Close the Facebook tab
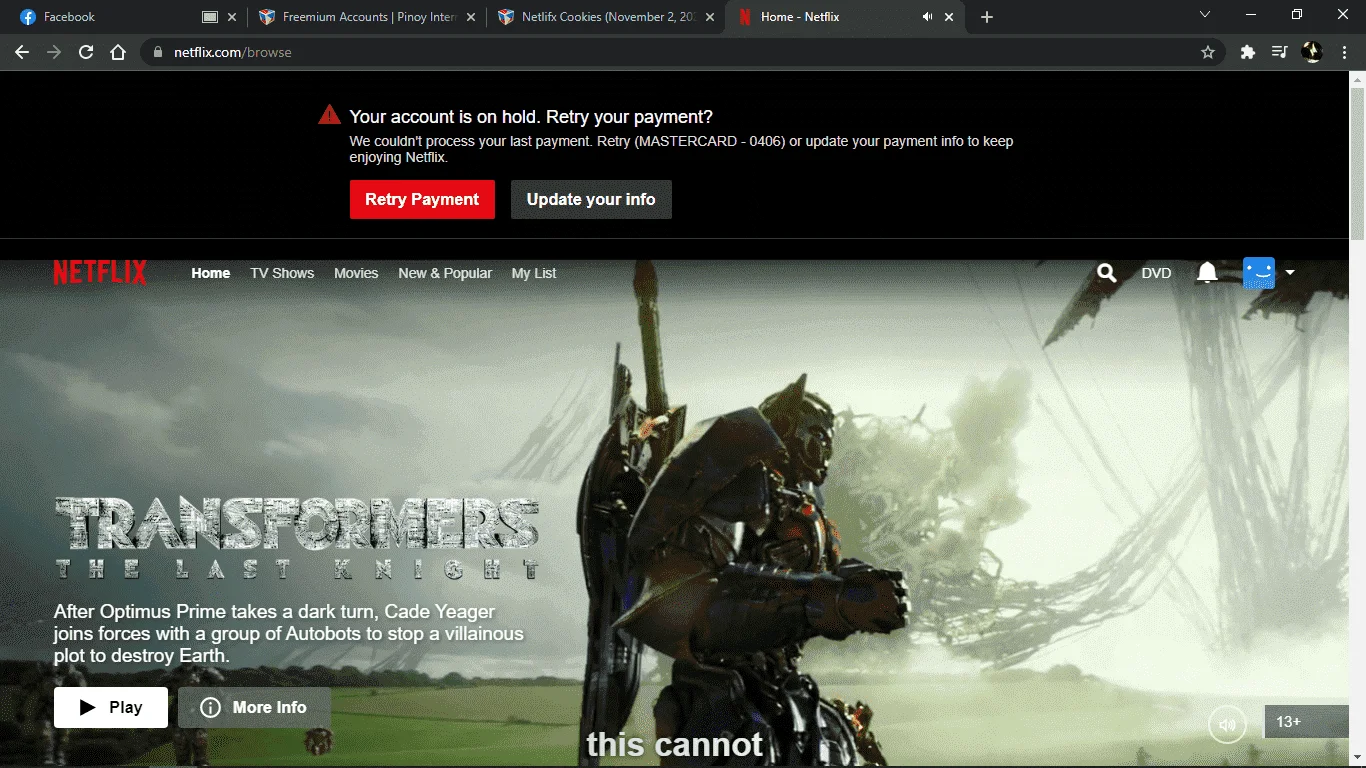 (x=232, y=17)
